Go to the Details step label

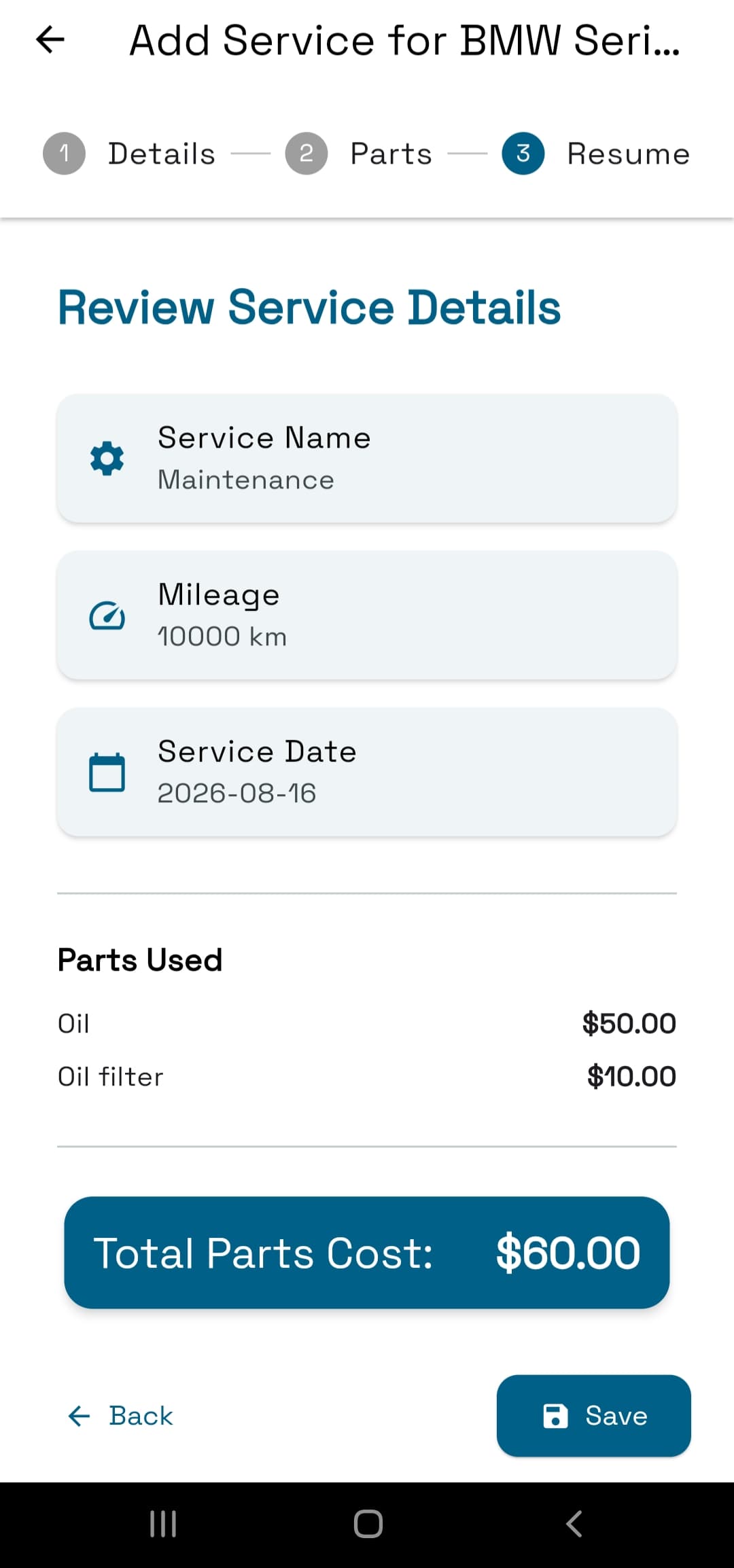(x=162, y=154)
